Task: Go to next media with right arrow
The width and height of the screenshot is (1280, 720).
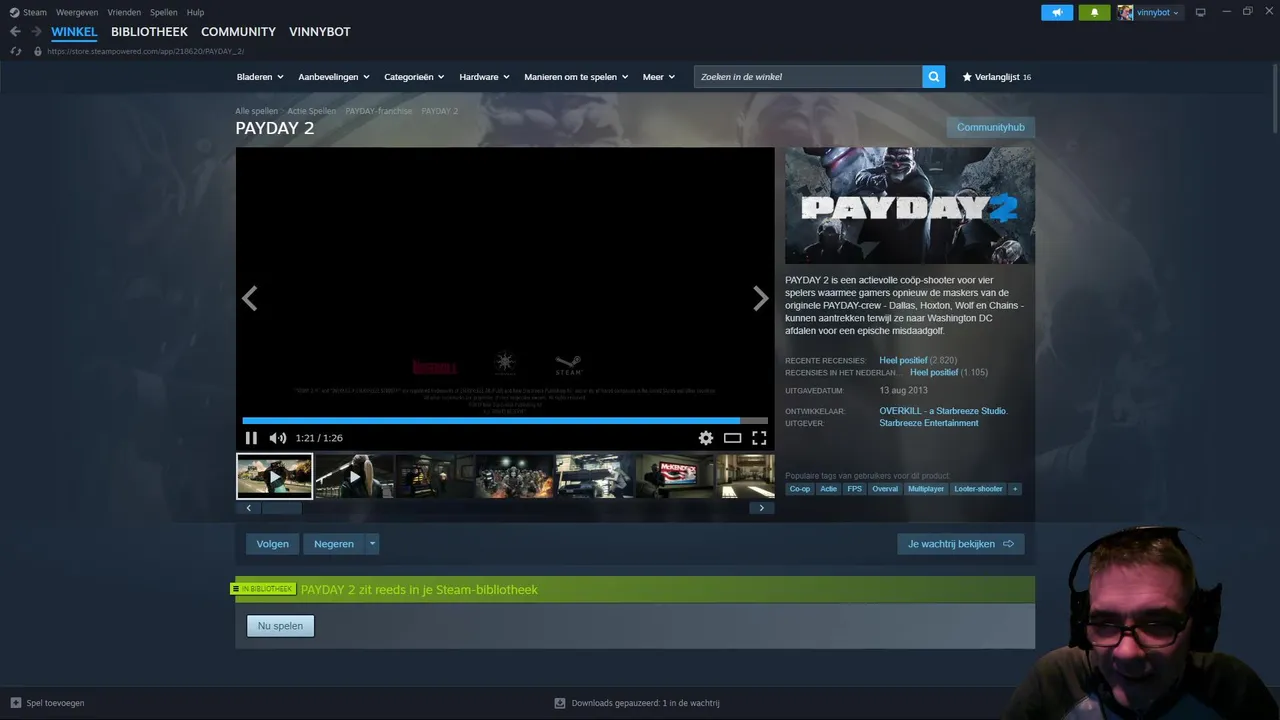Action: point(761,298)
